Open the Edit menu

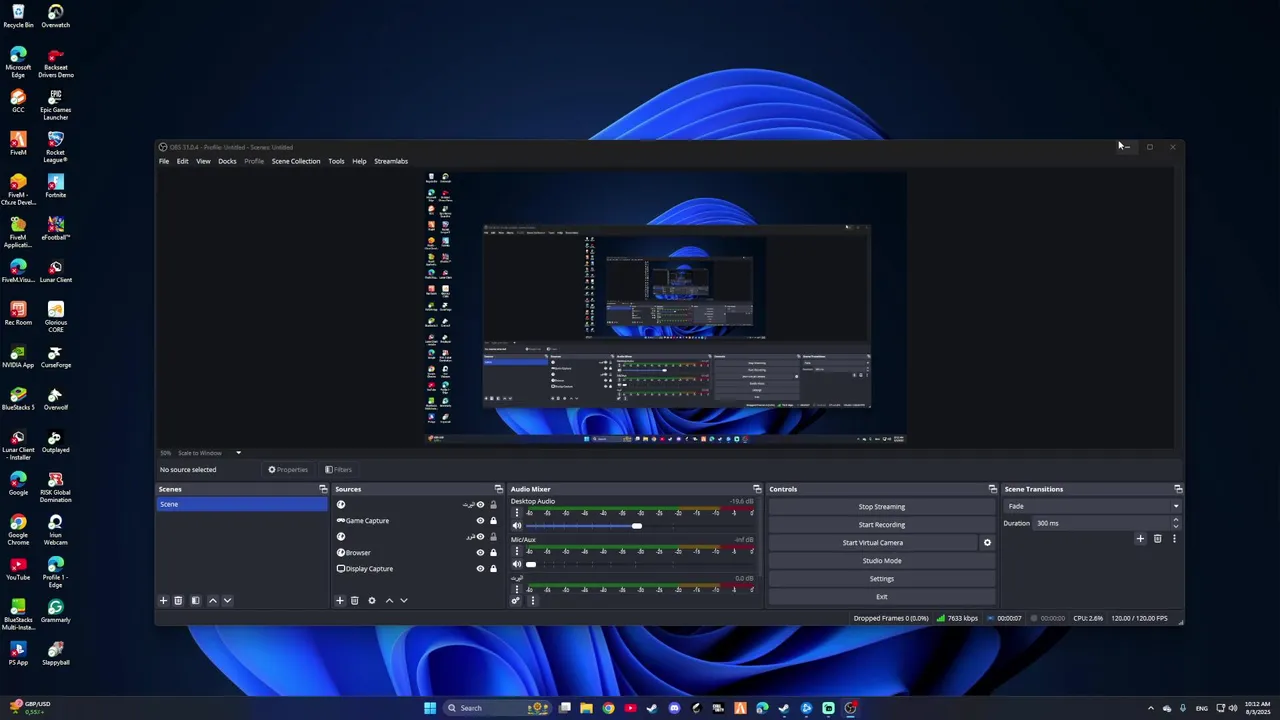[x=183, y=161]
